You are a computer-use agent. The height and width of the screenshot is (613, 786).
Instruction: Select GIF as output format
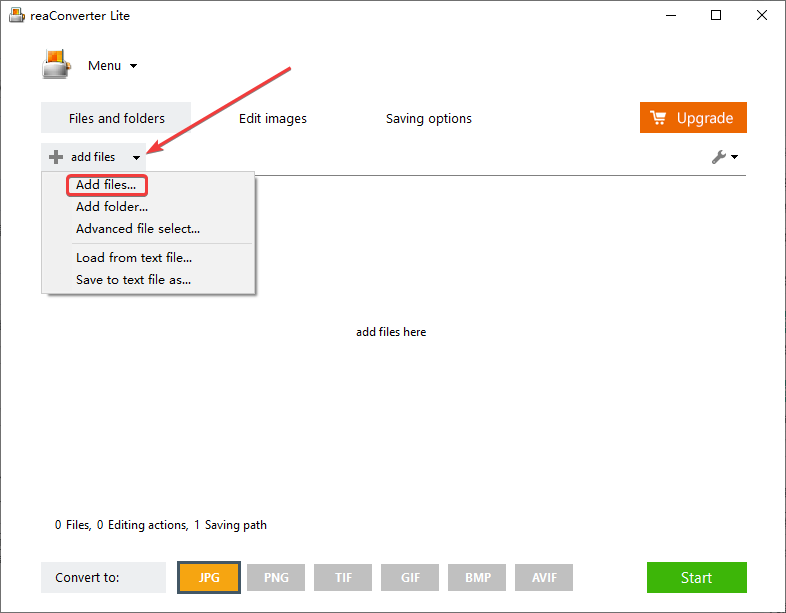pyautogui.click(x=410, y=577)
